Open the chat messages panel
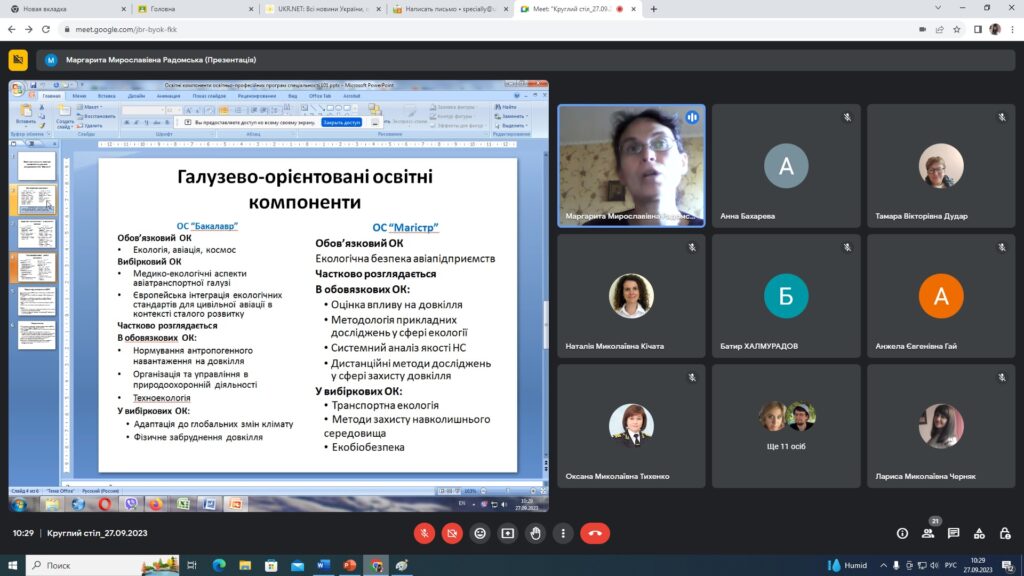1024x576 pixels. click(x=954, y=533)
